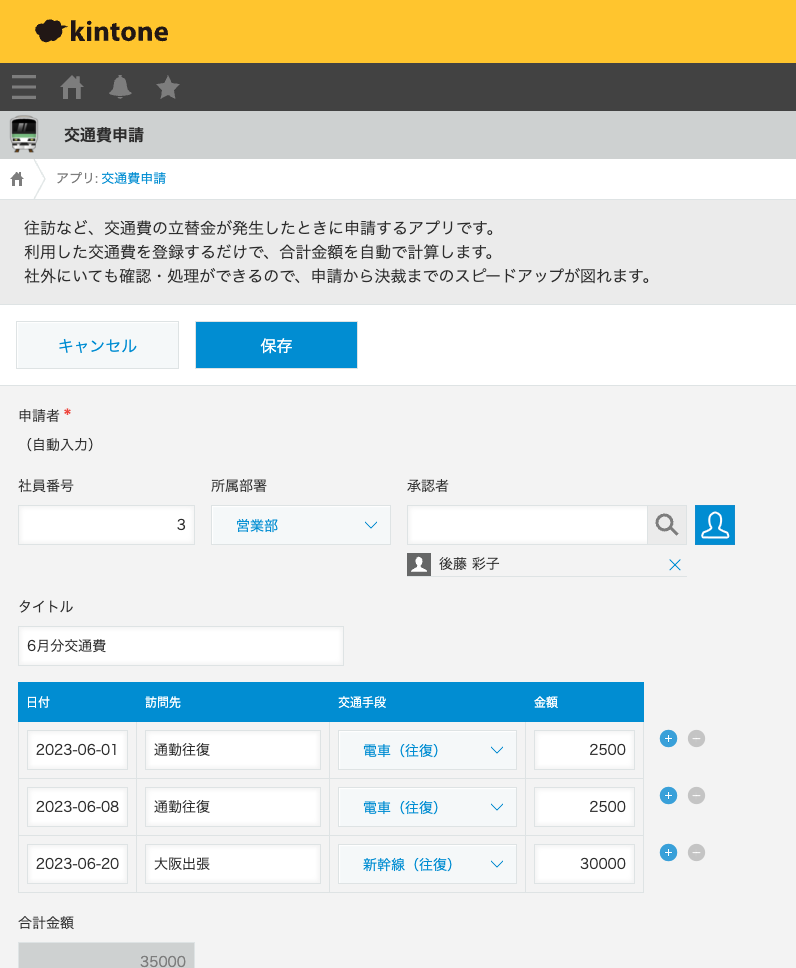
Task: Open the user picker icon
Action: point(714,525)
